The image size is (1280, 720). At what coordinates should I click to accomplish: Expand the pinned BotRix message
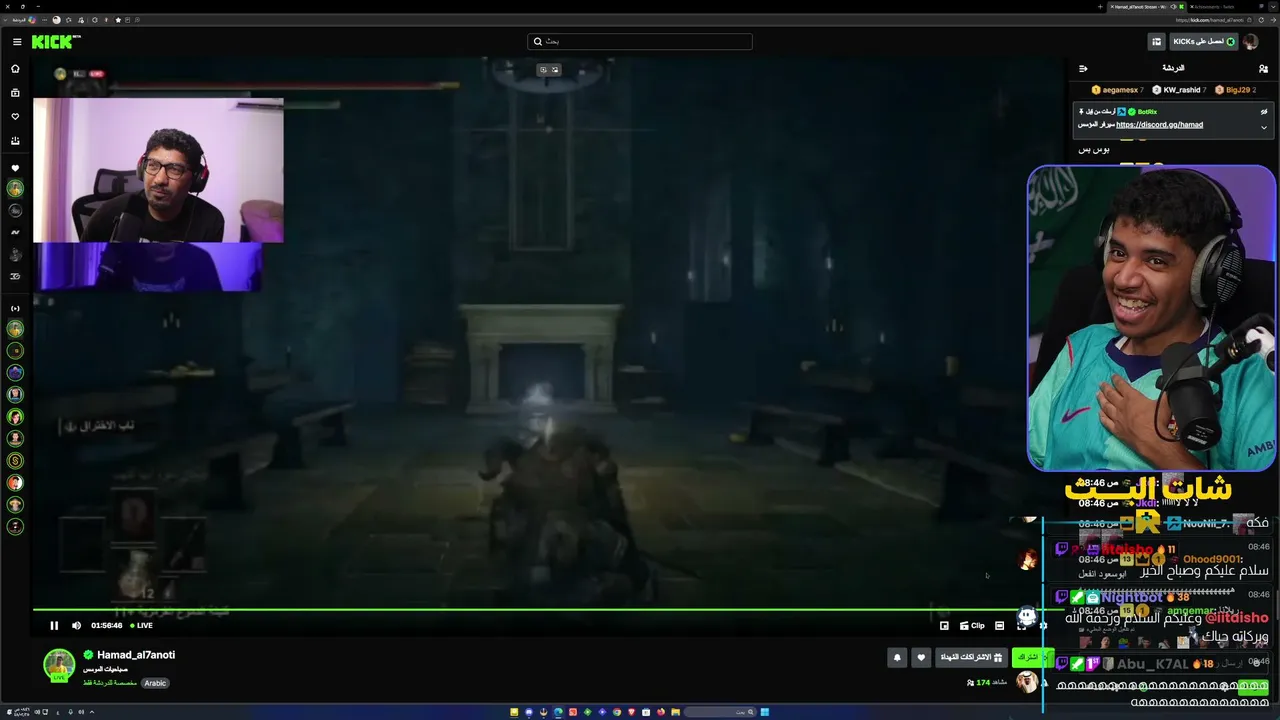coord(1264,127)
